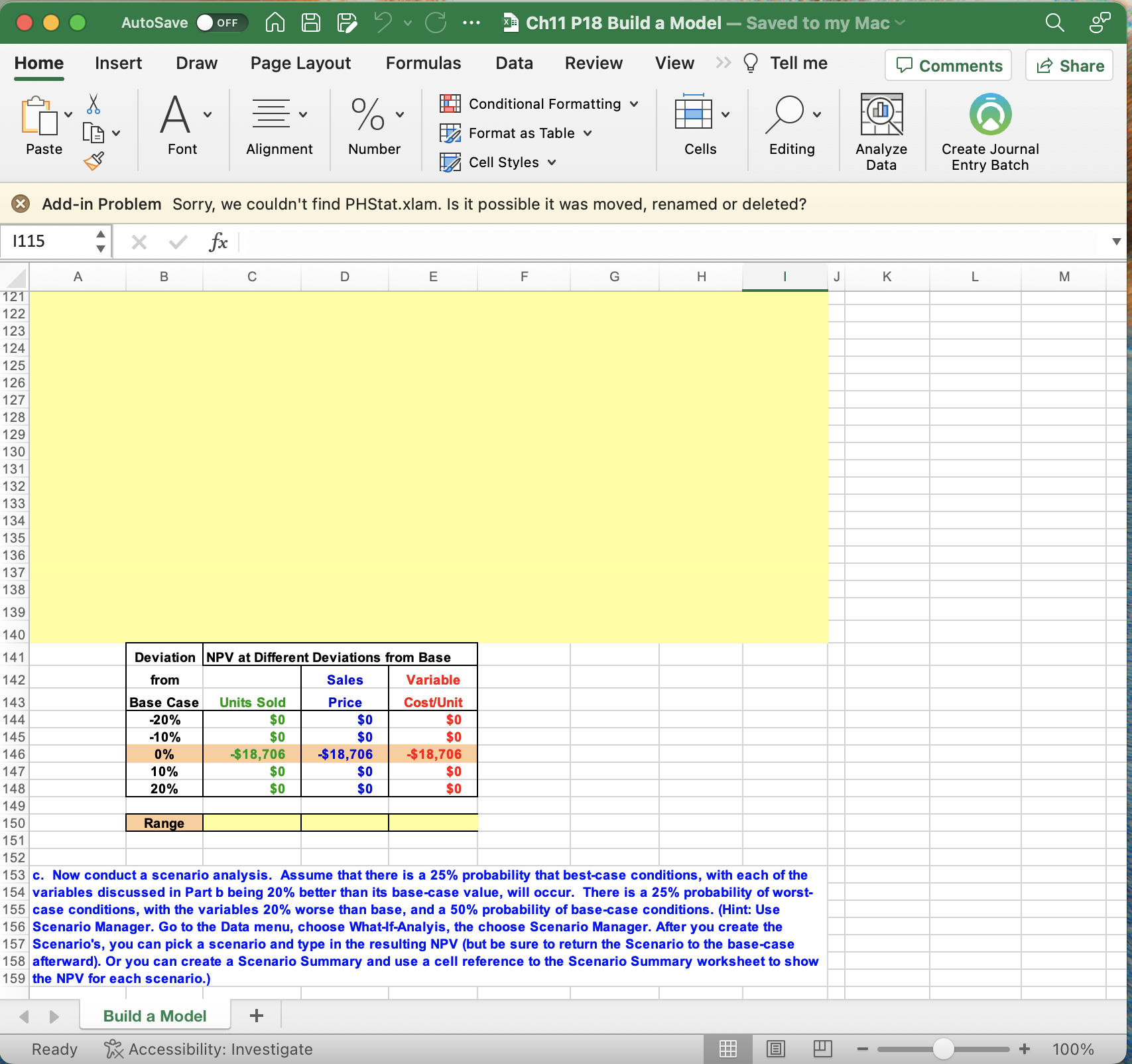
Task: Switch to Page Break Preview in status bar
Action: [x=822, y=1049]
